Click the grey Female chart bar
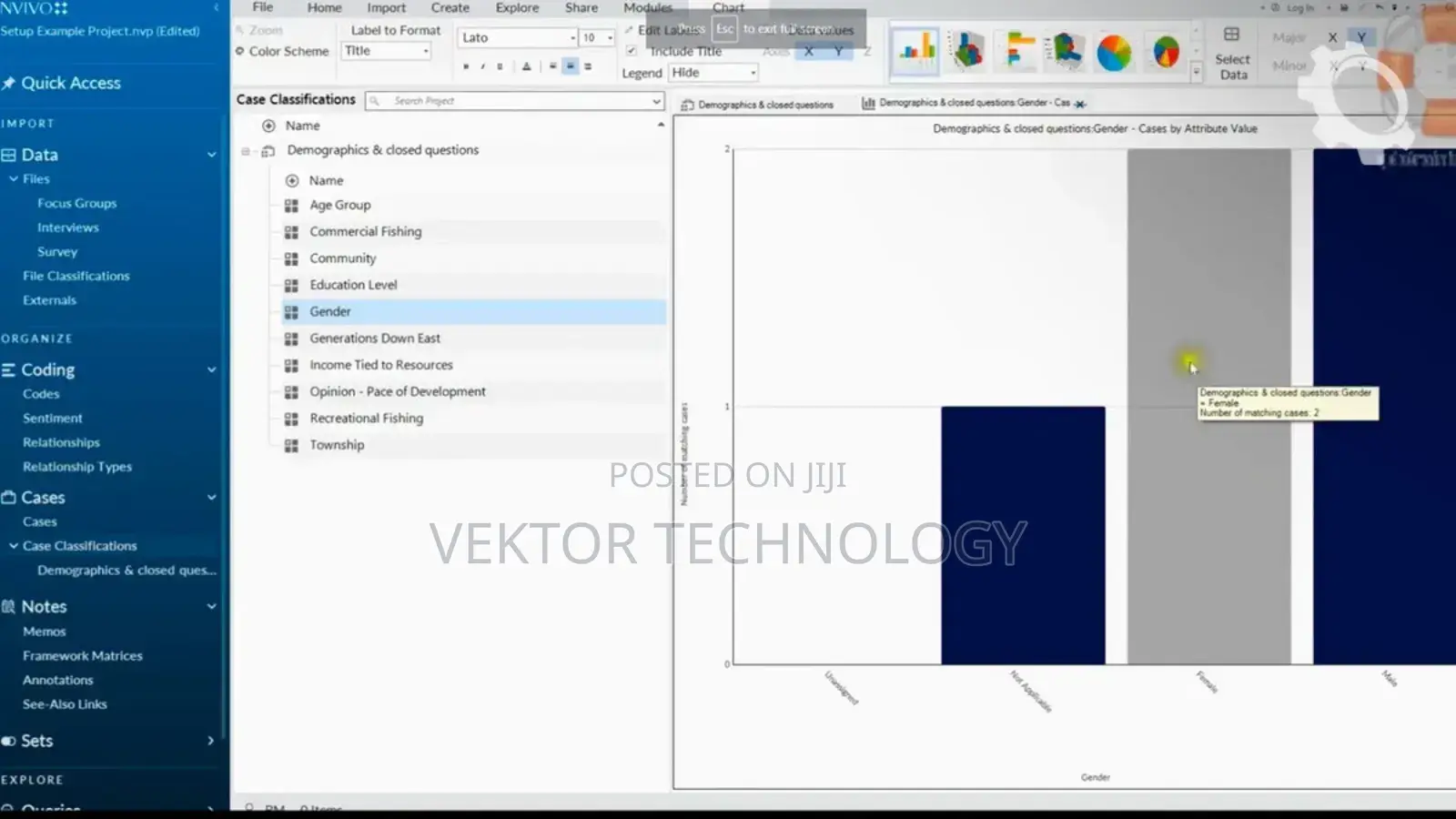Image resolution: width=1456 pixels, height=819 pixels. tap(1208, 407)
